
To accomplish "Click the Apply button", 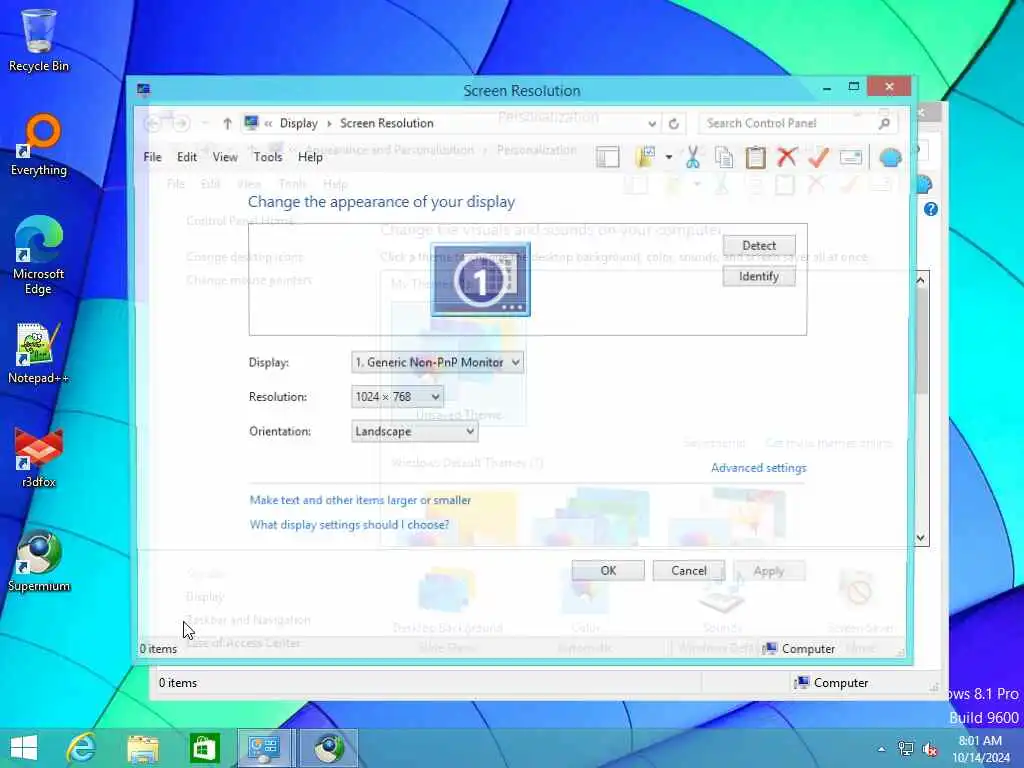I will point(769,571).
